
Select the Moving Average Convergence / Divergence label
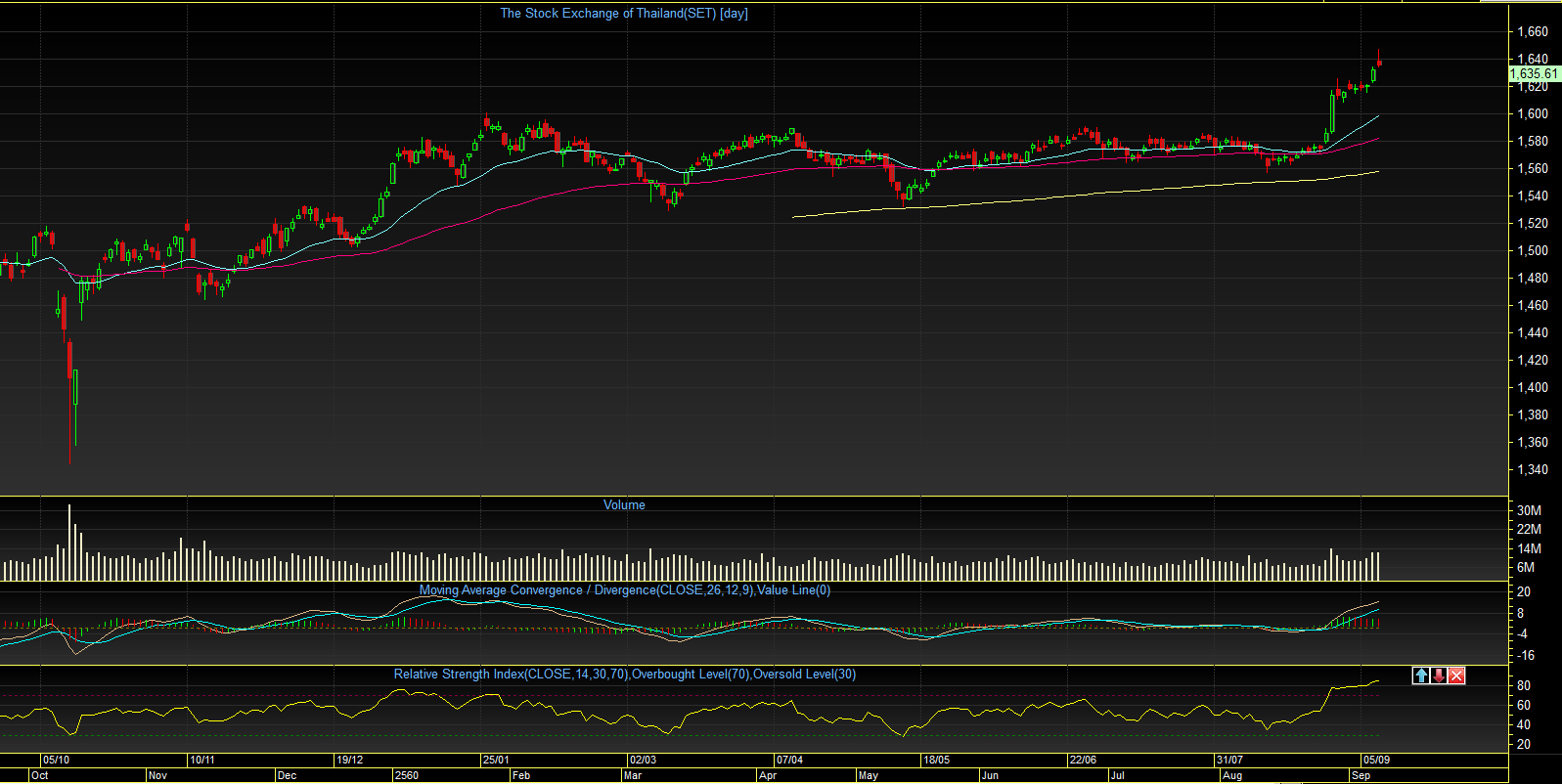coord(625,589)
